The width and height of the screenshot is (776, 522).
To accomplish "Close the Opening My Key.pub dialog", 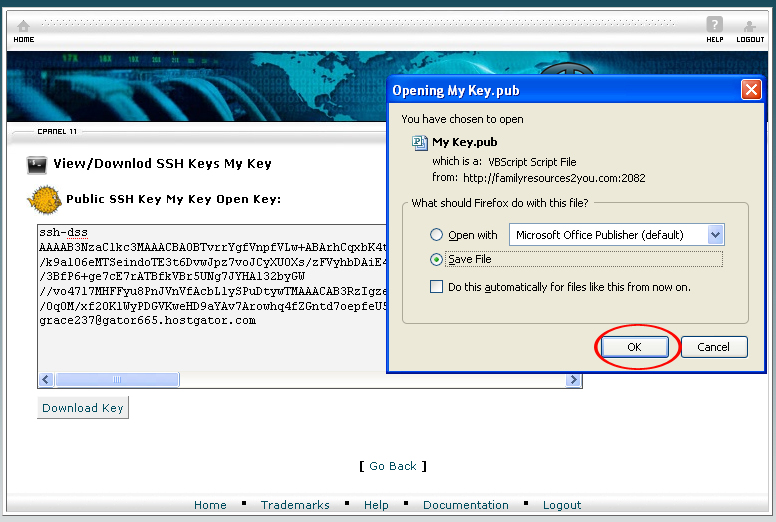I will coord(751,90).
